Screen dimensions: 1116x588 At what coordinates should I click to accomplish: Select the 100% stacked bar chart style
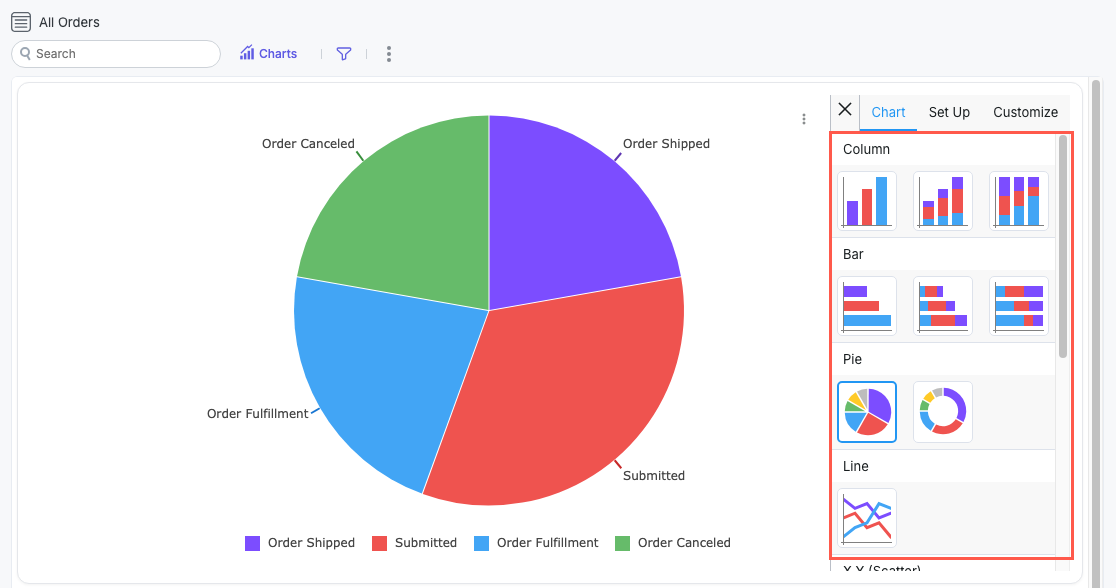[x=1018, y=305]
